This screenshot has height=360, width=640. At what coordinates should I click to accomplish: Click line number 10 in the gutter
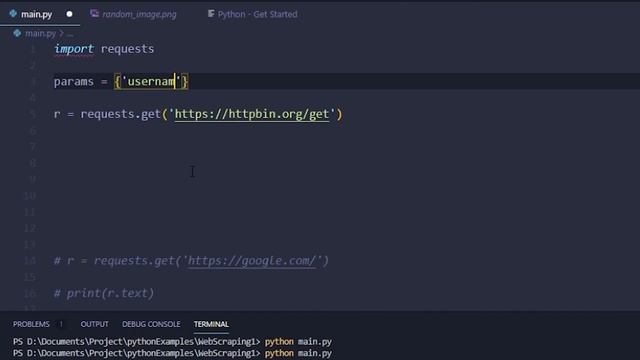(x=30, y=196)
